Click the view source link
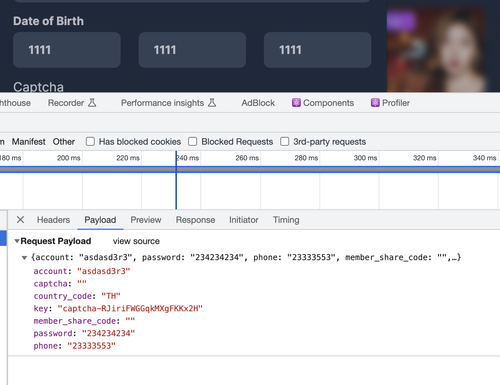The width and height of the screenshot is (500, 385). click(x=136, y=241)
